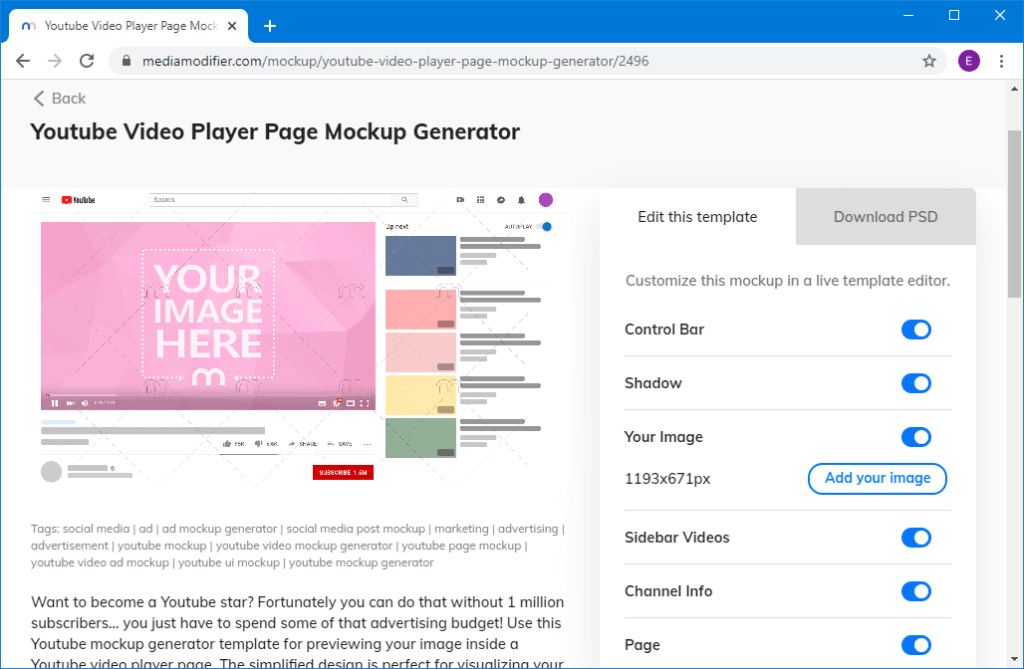Click the YouTube hamburger menu icon
Image resolution: width=1024 pixels, height=669 pixels.
pyautogui.click(x=46, y=199)
